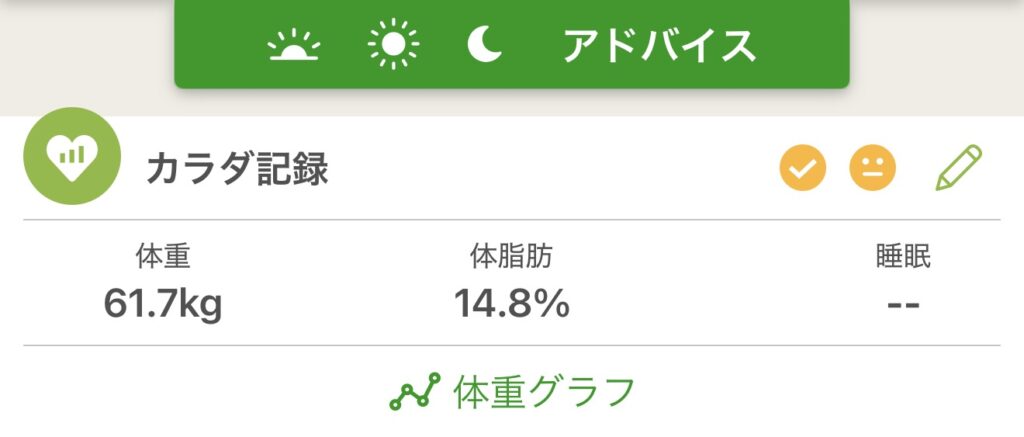1024x437 pixels.
Task: Tap the green heart chart icon
Action: [x=72, y=157]
